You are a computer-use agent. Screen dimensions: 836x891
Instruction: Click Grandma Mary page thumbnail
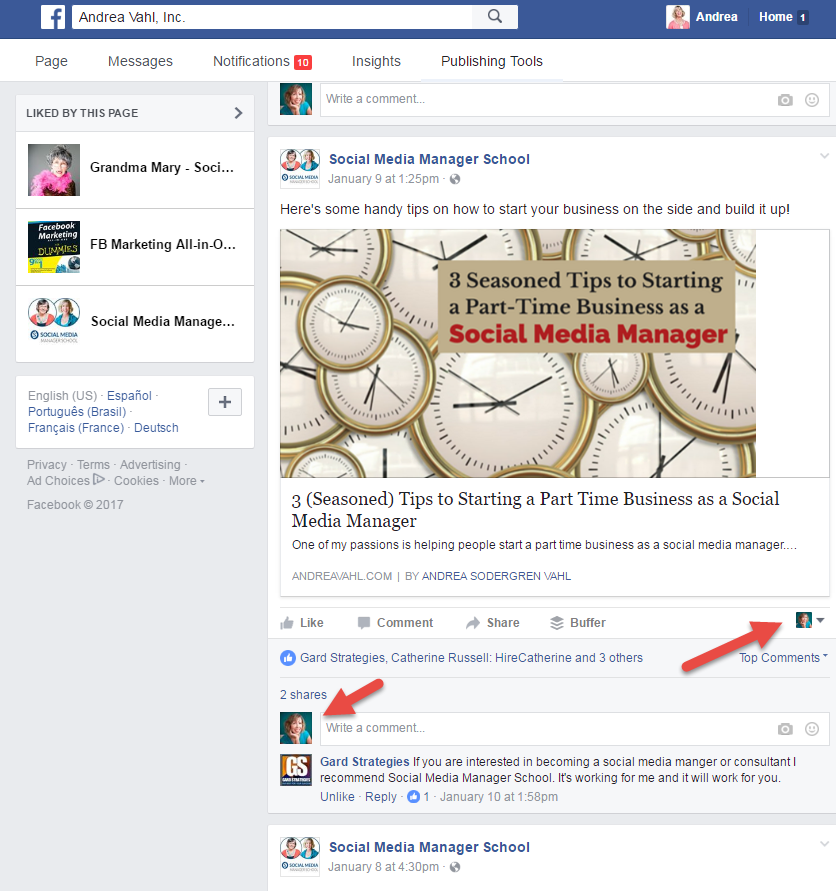[54, 170]
